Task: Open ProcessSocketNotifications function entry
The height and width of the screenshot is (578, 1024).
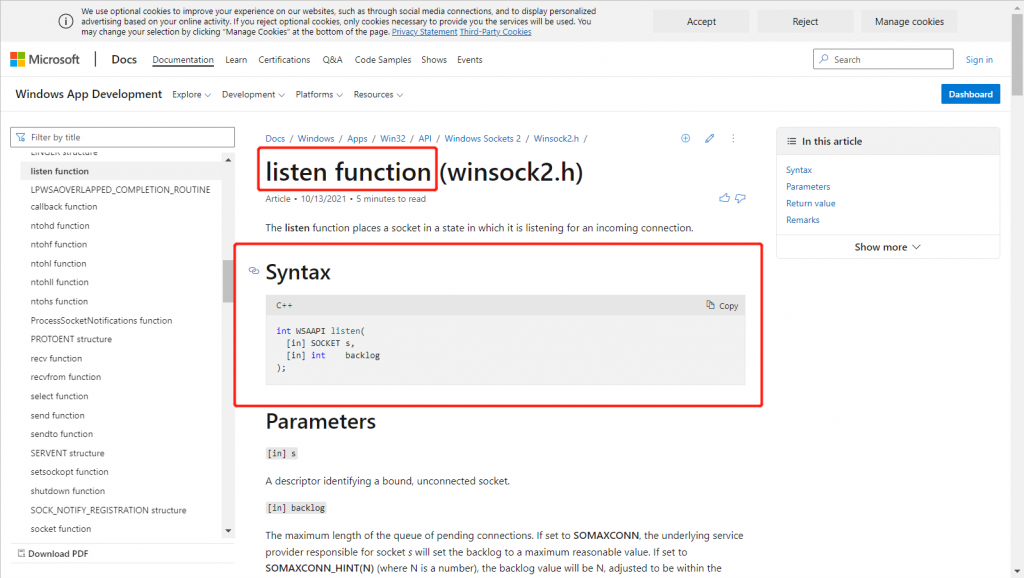Action: 101,320
